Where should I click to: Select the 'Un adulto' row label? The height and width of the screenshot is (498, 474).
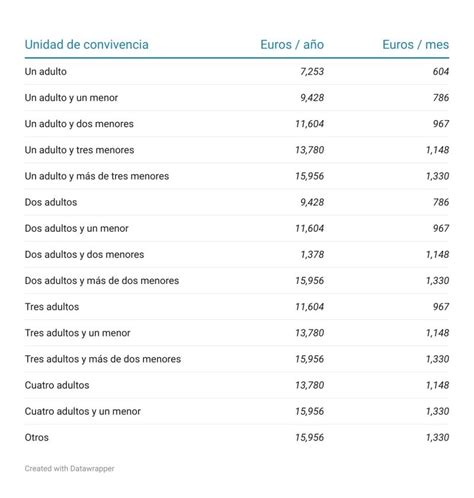[46, 72]
